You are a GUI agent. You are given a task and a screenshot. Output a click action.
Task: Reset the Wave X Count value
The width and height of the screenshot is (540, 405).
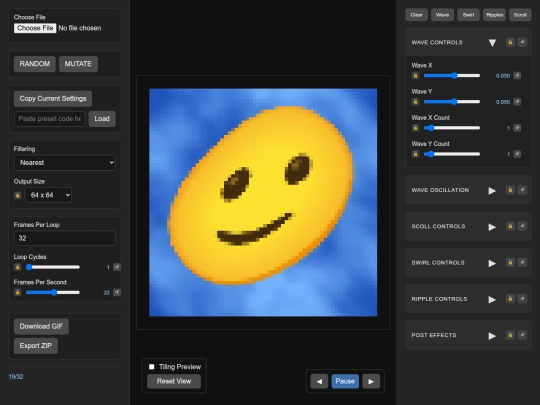(517, 128)
